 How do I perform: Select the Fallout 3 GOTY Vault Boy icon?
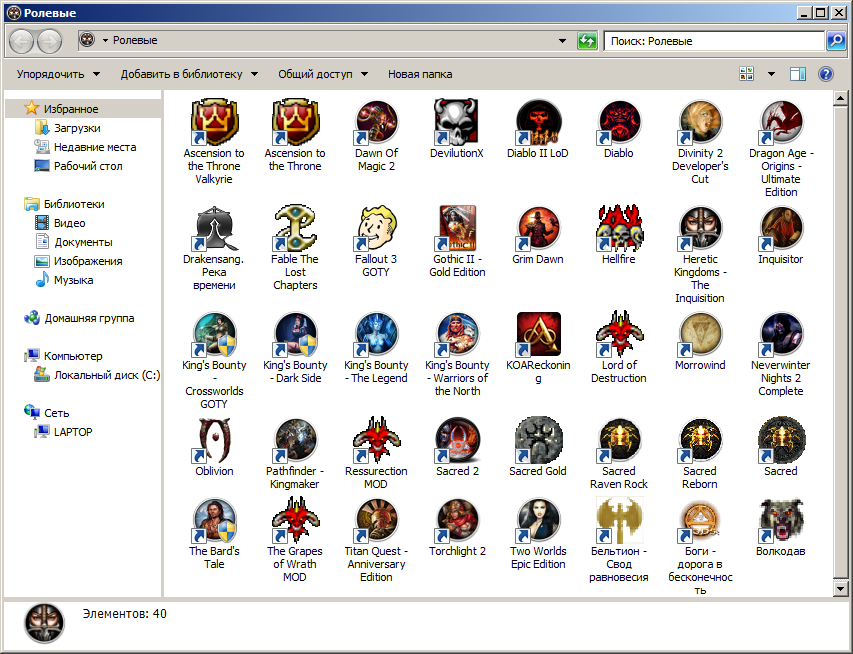(376, 227)
